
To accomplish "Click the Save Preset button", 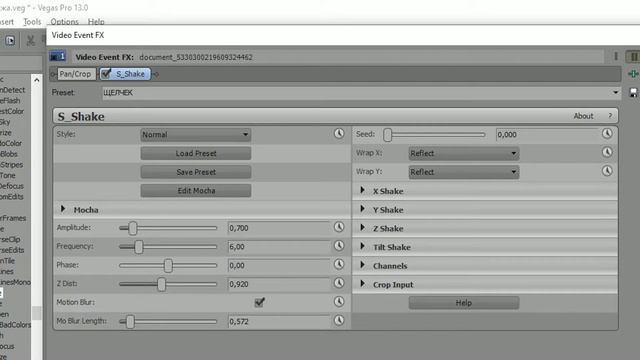I will coord(196,172).
